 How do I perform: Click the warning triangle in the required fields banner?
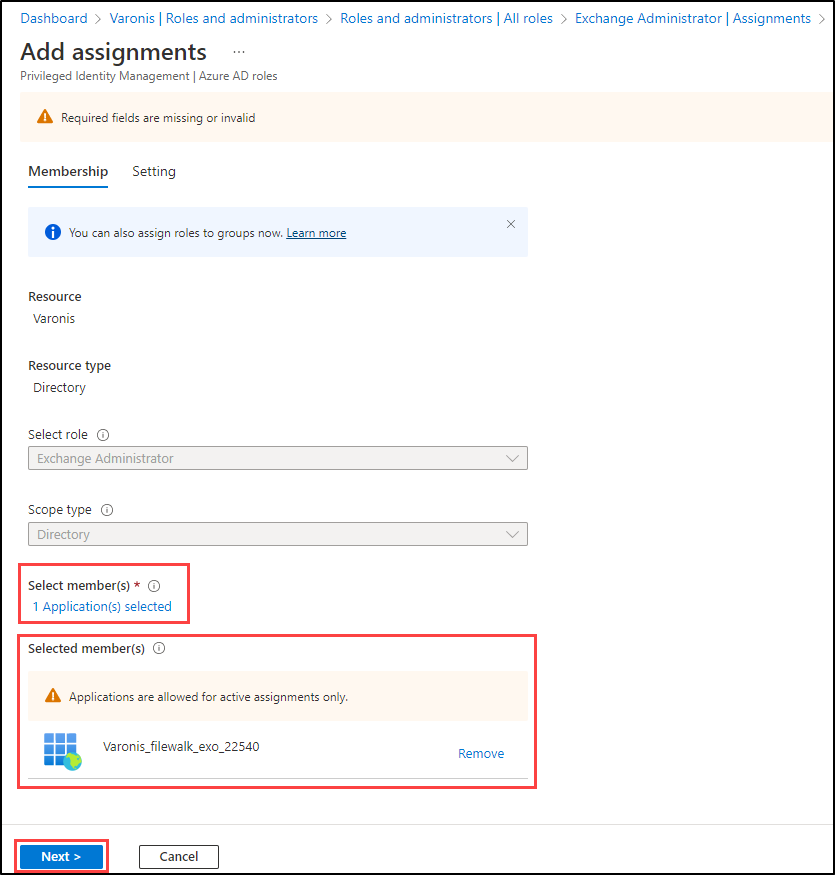(45, 116)
